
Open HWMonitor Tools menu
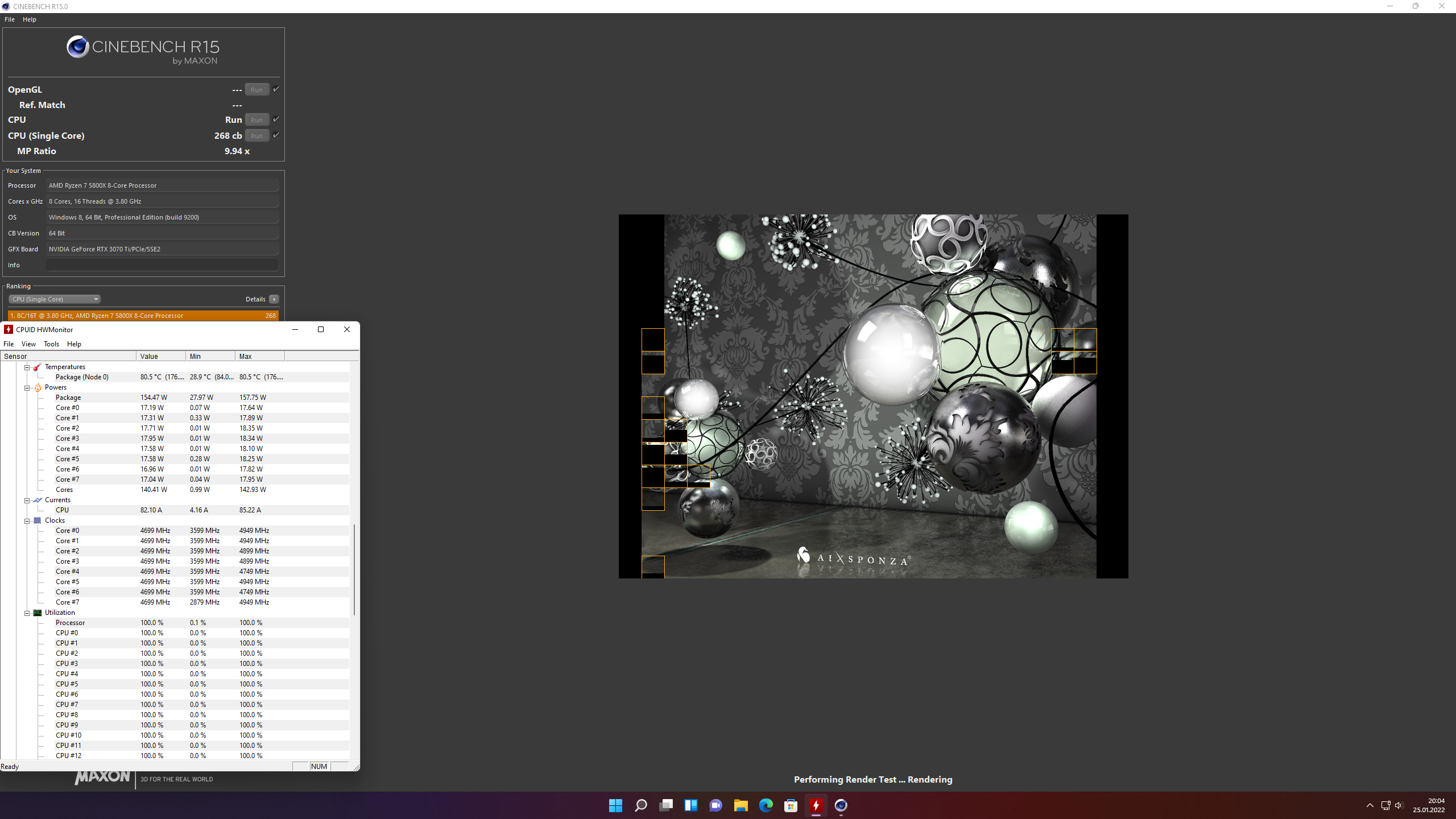pos(51,344)
